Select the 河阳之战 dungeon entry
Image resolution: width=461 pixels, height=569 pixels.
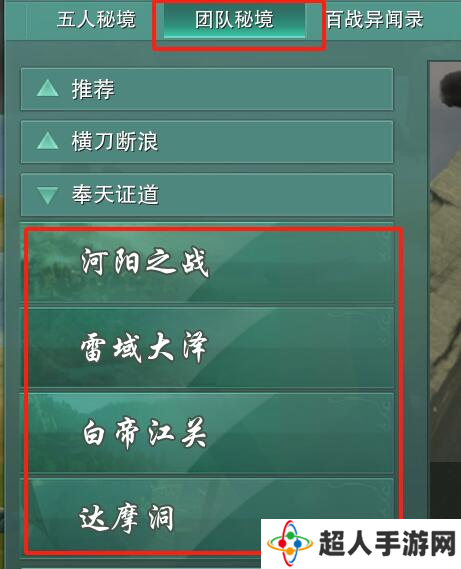(211, 265)
